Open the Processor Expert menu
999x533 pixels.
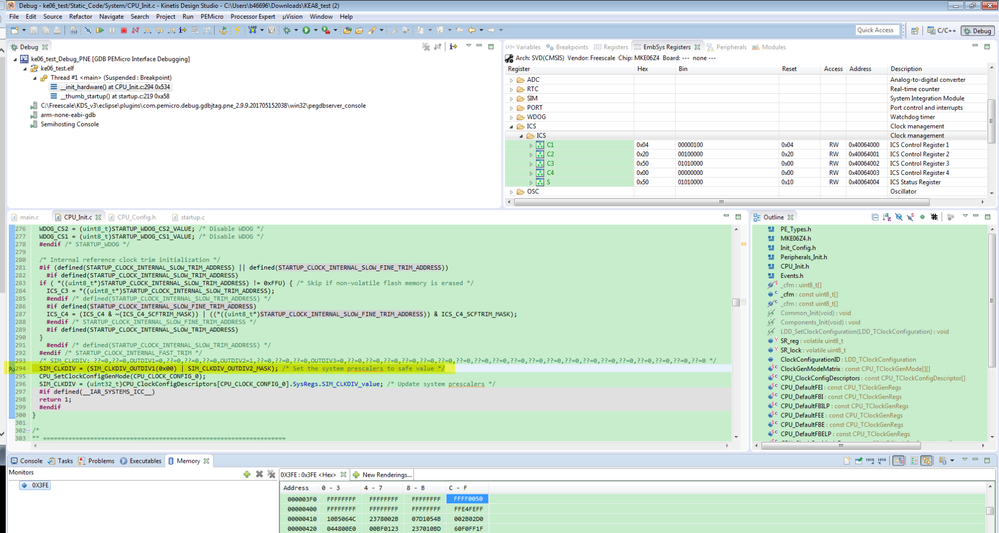tap(252, 17)
